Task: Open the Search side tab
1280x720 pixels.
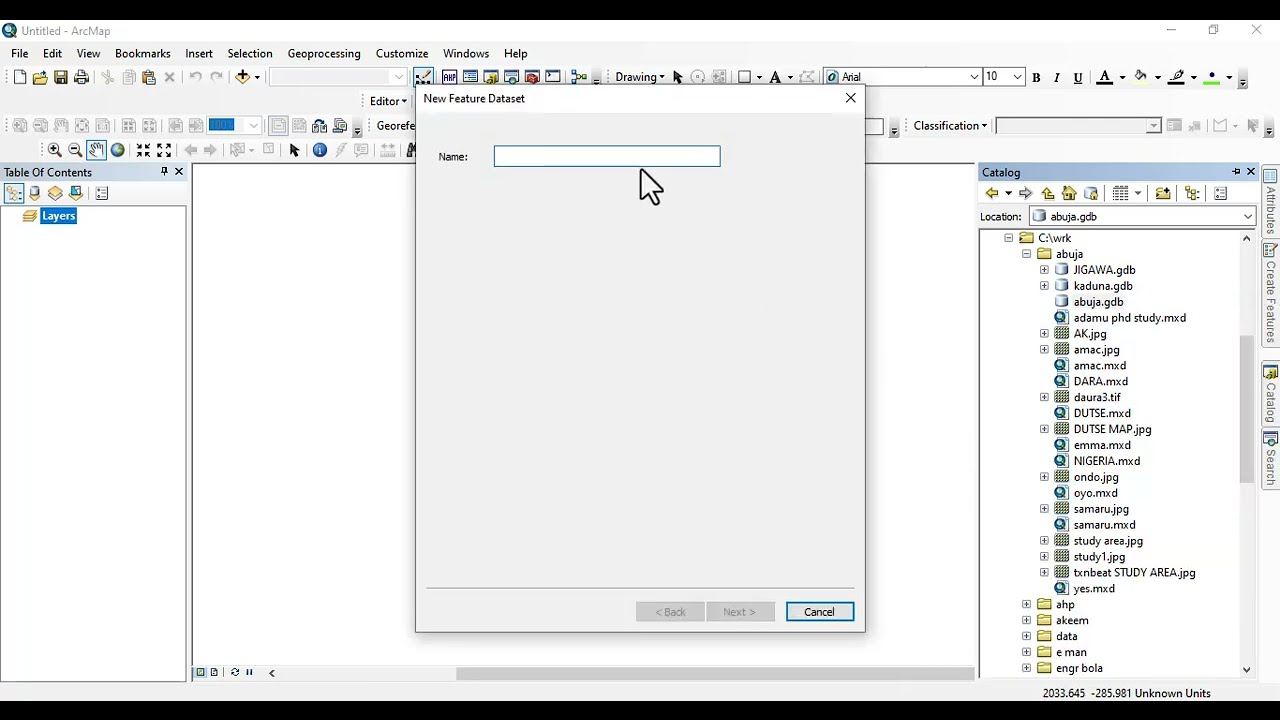Action: click(1271, 459)
